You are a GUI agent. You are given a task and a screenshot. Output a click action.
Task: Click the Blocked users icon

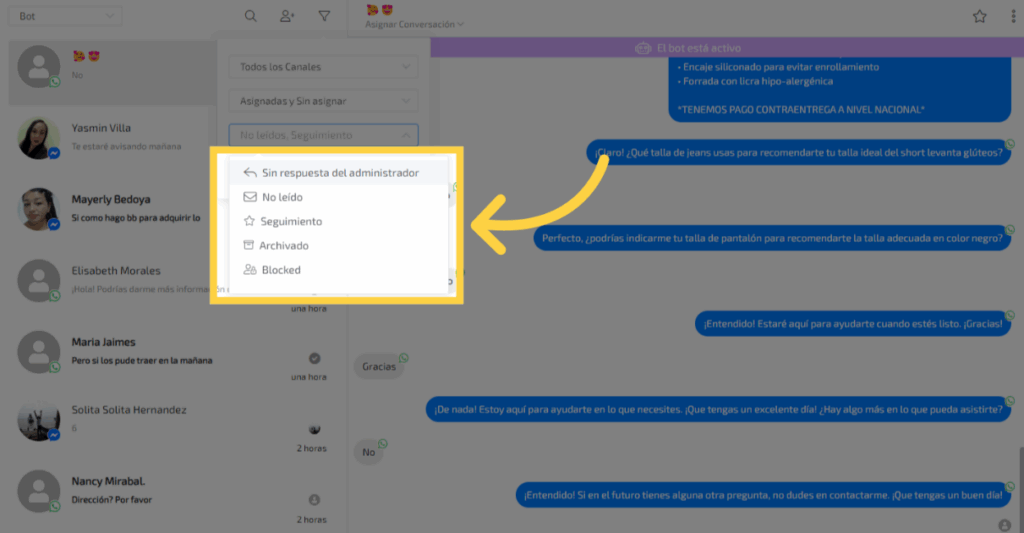click(x=250, y=270)
